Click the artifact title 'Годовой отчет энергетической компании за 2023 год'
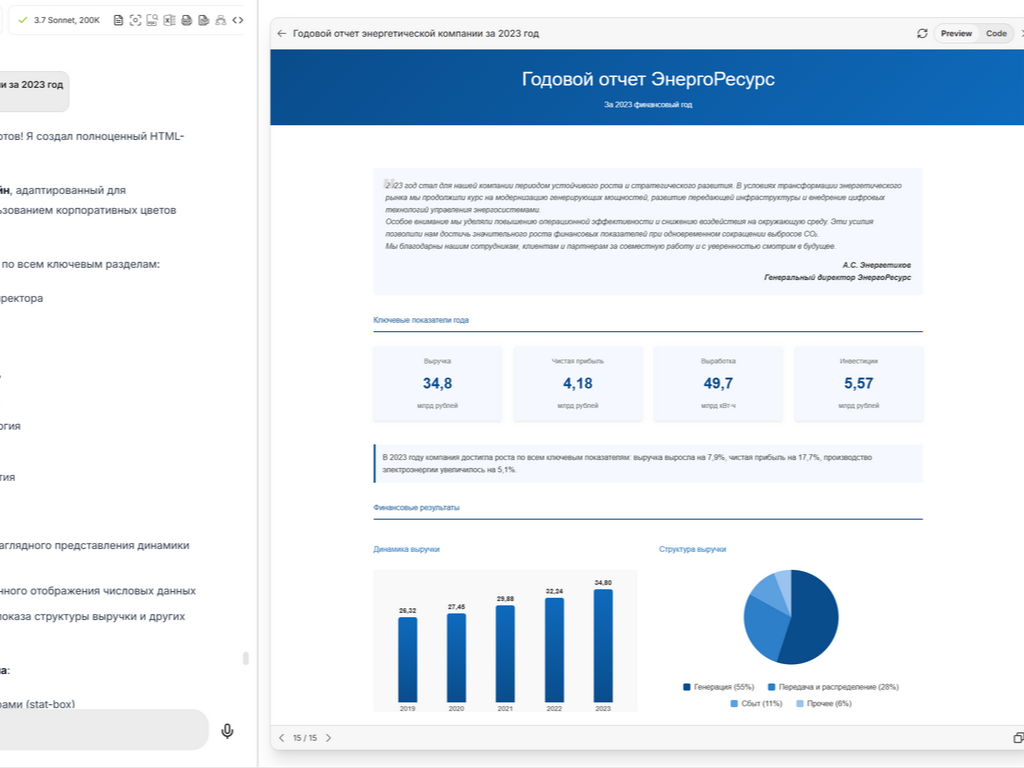Screen dimensions: 1024x768 coord(416,33)
